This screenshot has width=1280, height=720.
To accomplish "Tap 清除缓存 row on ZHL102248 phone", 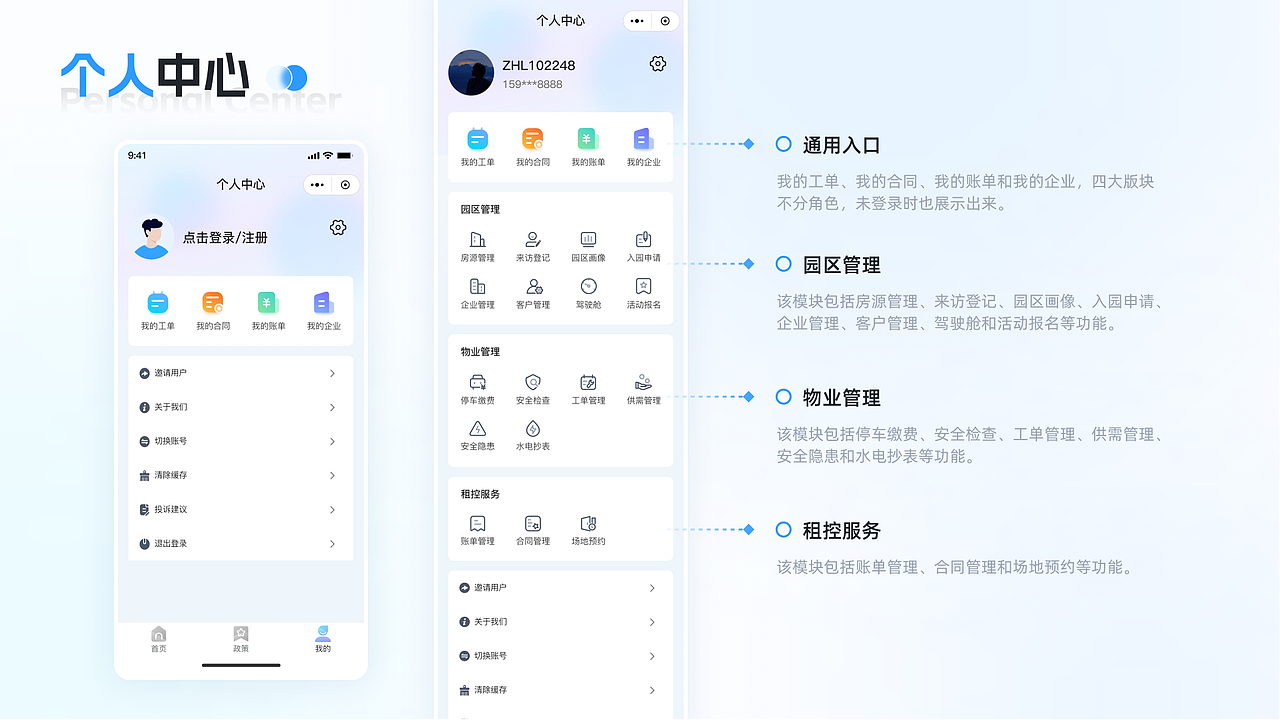I will (x=560, y=690).
